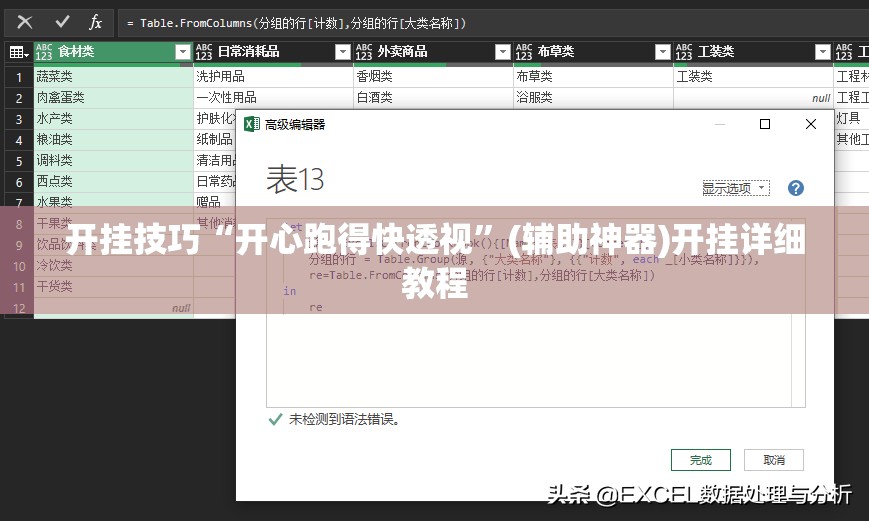
Task: Select 食材类 column header
Action: tap(113, 52)
